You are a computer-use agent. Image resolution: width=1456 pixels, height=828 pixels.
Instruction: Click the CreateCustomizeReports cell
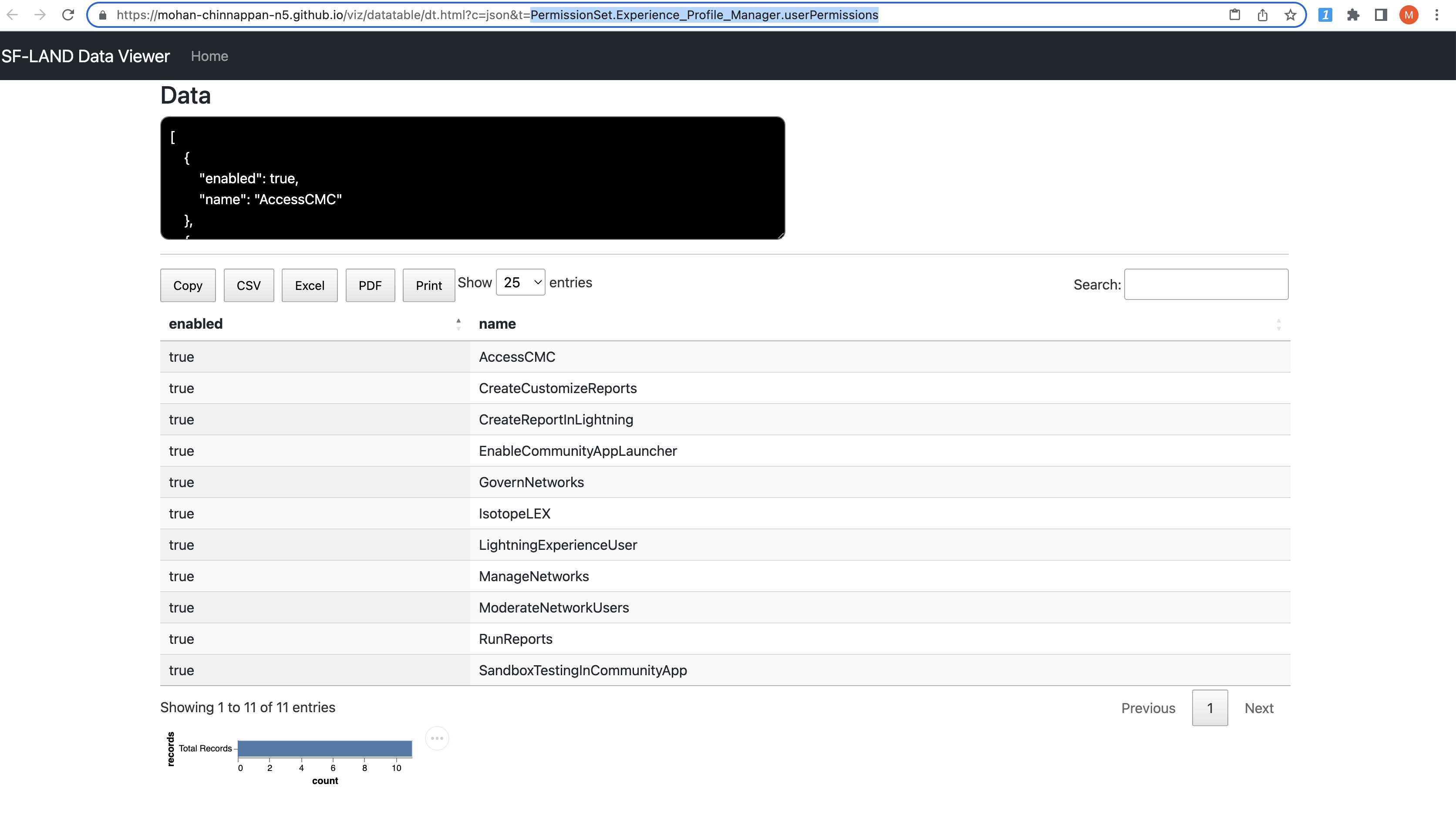point(880,388)
